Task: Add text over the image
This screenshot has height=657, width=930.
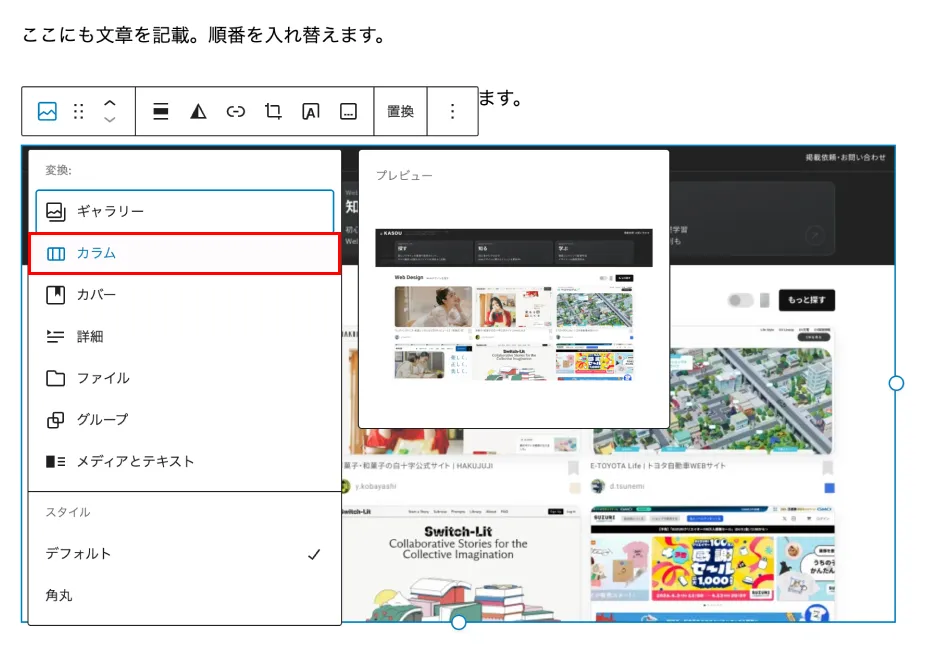Action: coord(311,112)
